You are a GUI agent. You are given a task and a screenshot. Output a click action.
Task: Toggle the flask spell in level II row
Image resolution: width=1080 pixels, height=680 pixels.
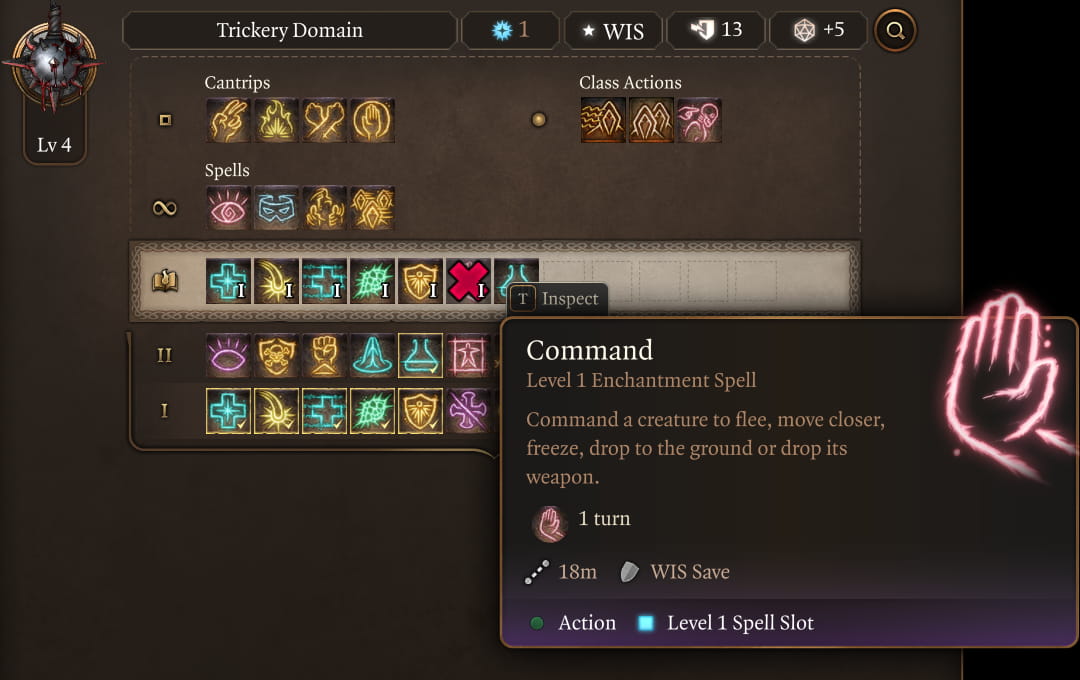click(x=421, y=355)
